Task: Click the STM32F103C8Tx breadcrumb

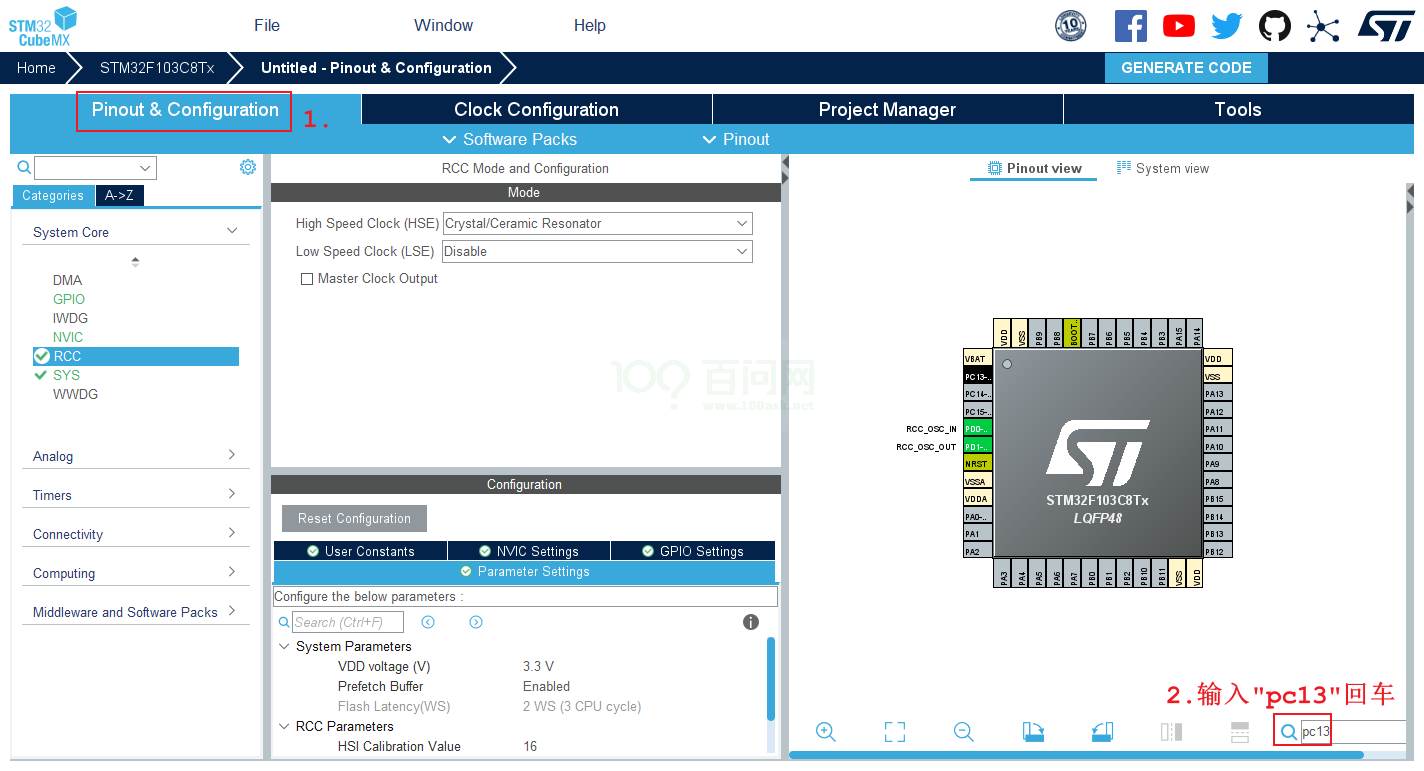Action: click(157, 68)
